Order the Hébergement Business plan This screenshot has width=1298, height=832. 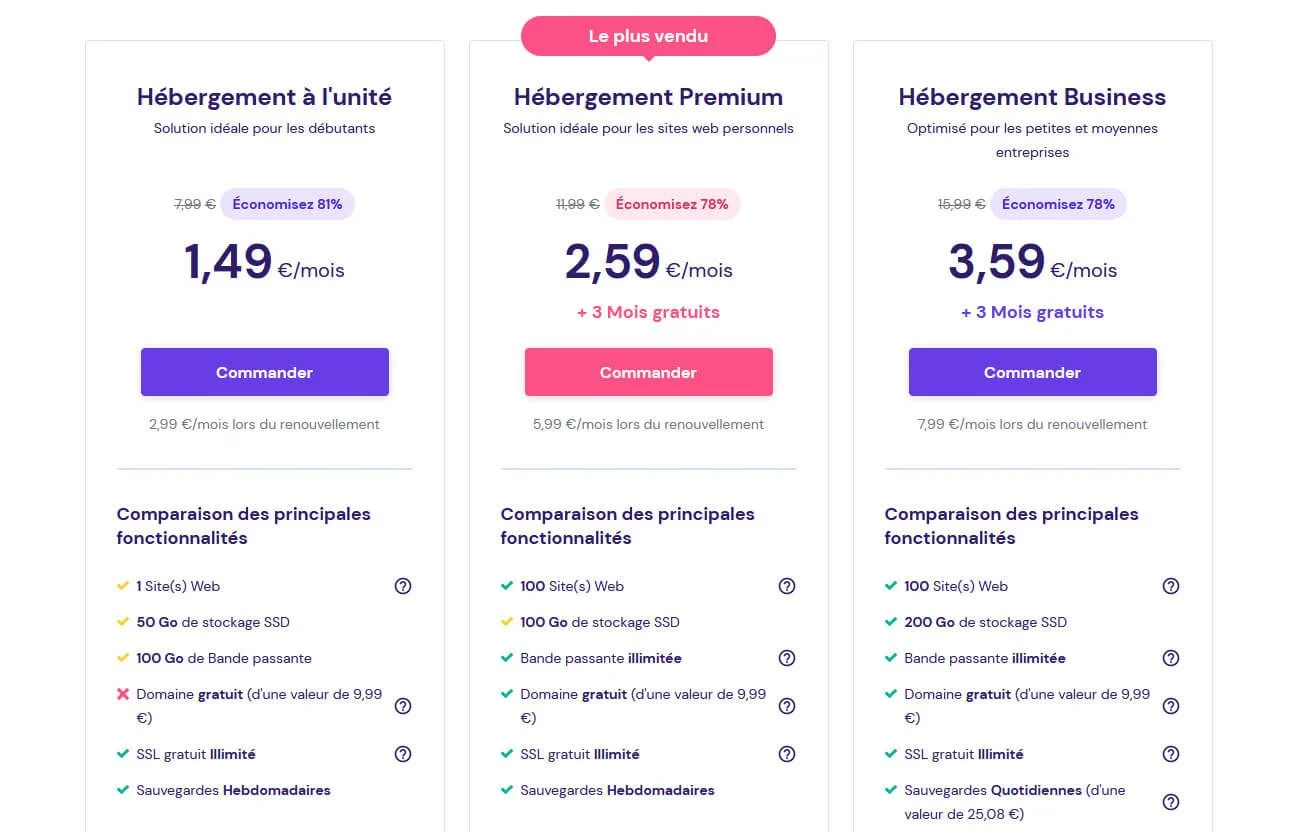pos(1033,372)
